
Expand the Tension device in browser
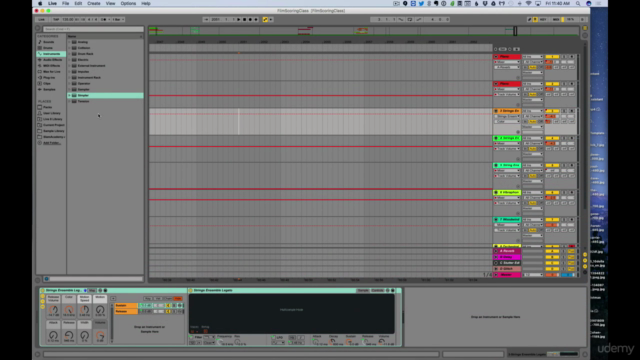(x=69, y=101)
